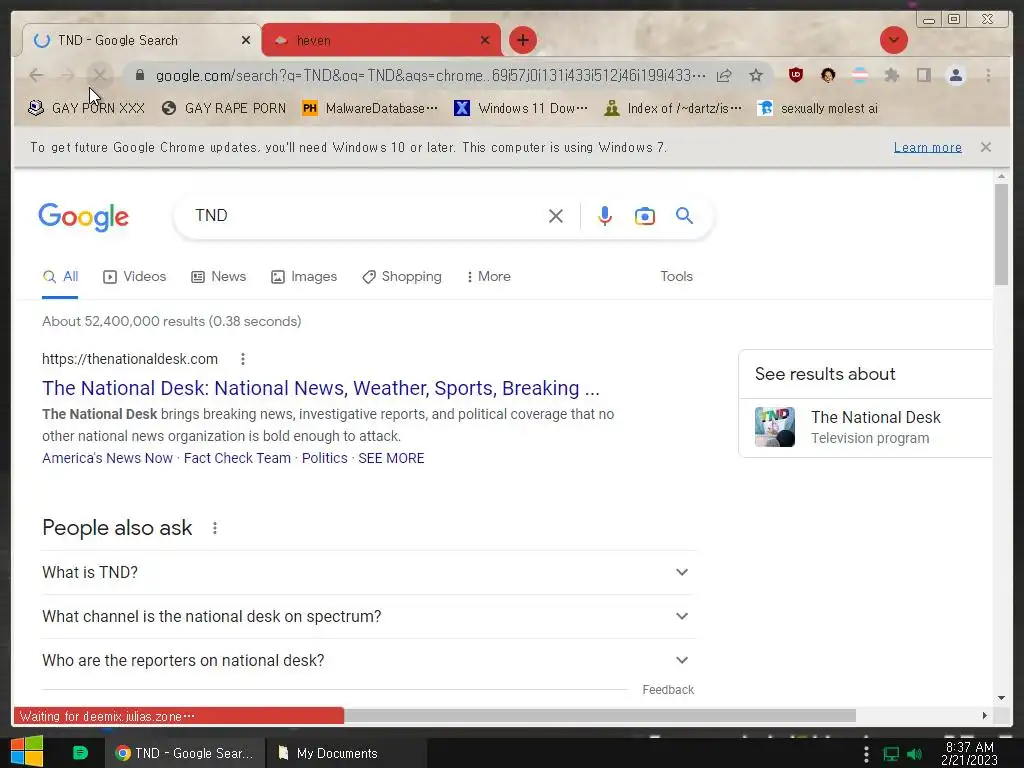This screenshot has width=1024, height=768.
Task: Open a new tab with the plus button
Action: coord(522,40)
